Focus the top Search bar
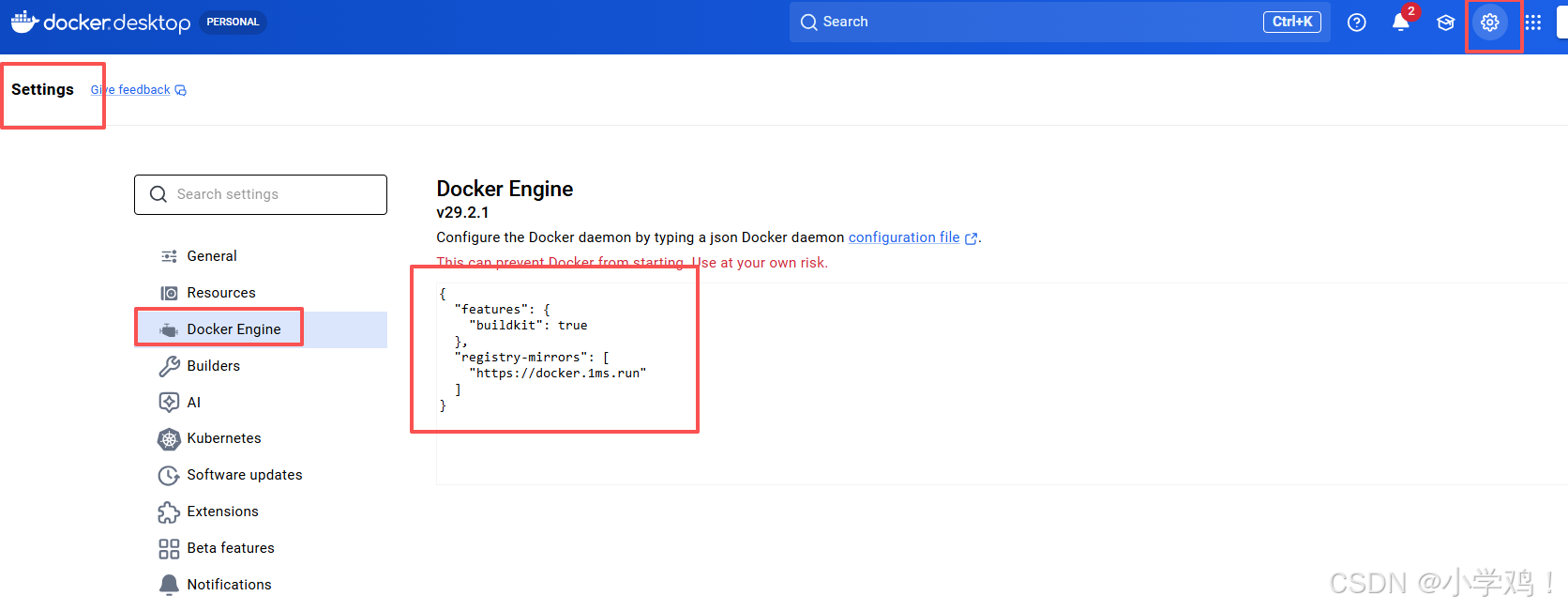1568x611 pixels. coord(1060,22)
